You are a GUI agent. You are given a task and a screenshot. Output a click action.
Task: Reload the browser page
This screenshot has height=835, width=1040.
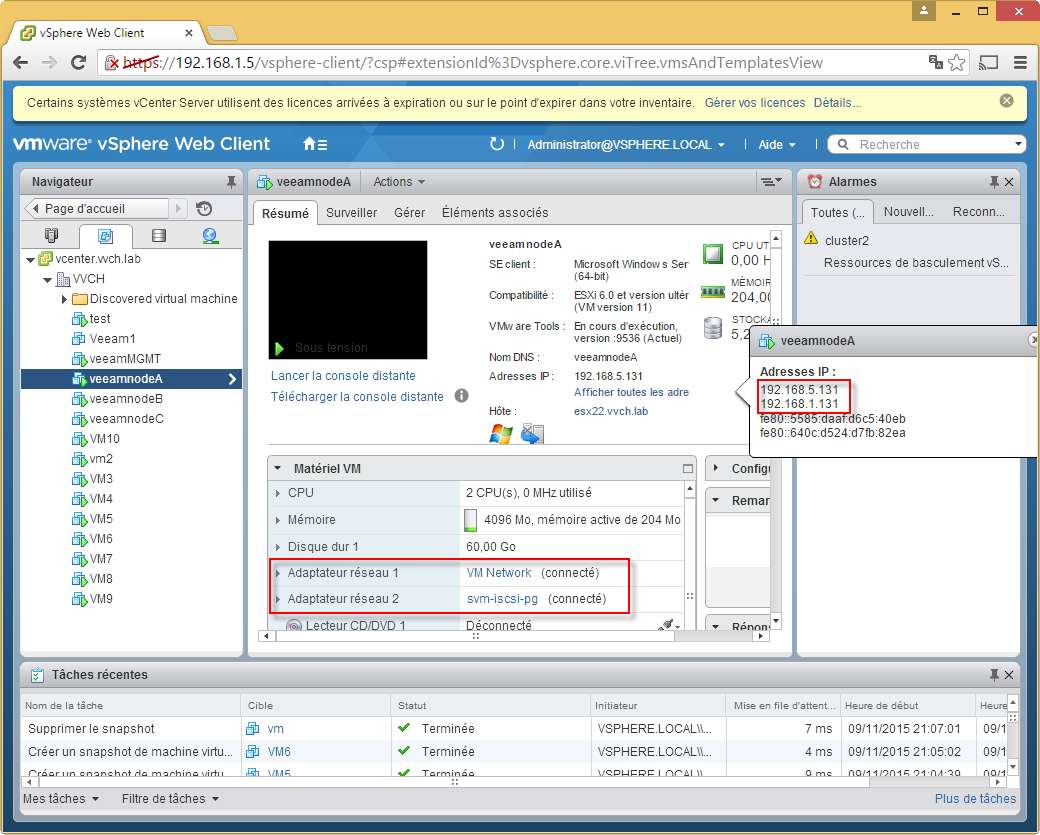click(78, 63)
